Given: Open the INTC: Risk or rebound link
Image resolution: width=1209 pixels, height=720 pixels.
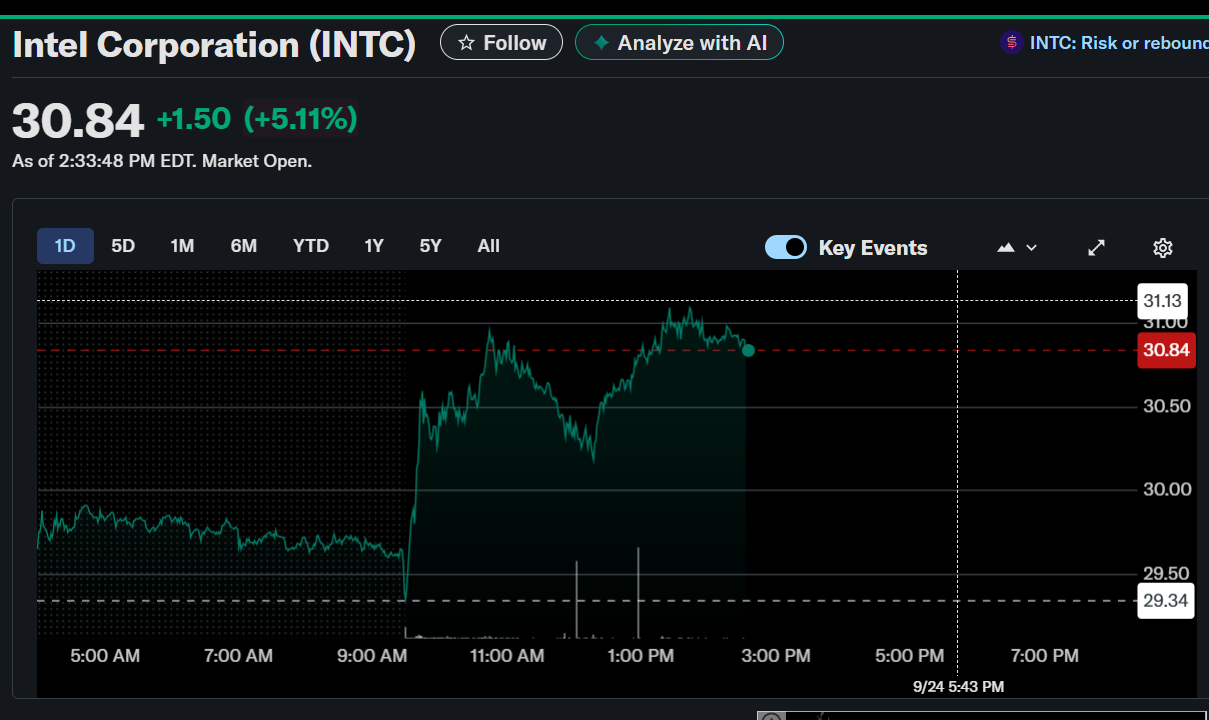Looking at the screenshot, I should (1118, 43).
